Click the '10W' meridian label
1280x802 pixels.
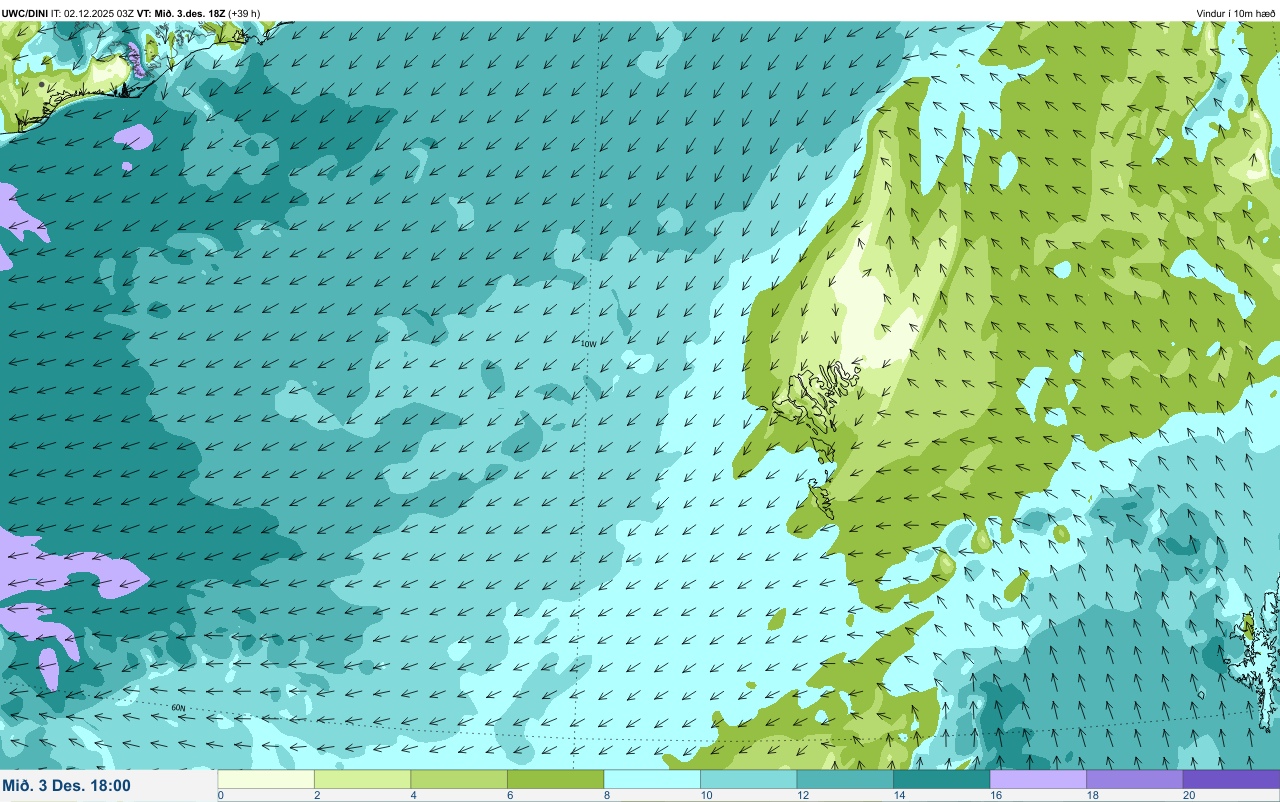point(588,344)
